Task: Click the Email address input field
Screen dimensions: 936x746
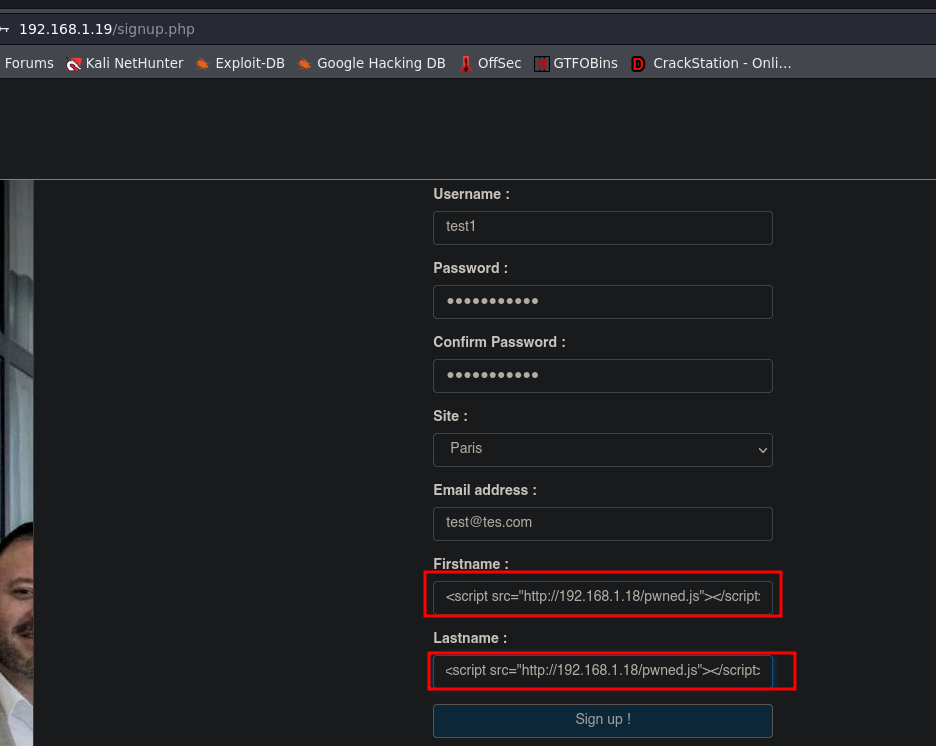Action: tap(603, 523)
